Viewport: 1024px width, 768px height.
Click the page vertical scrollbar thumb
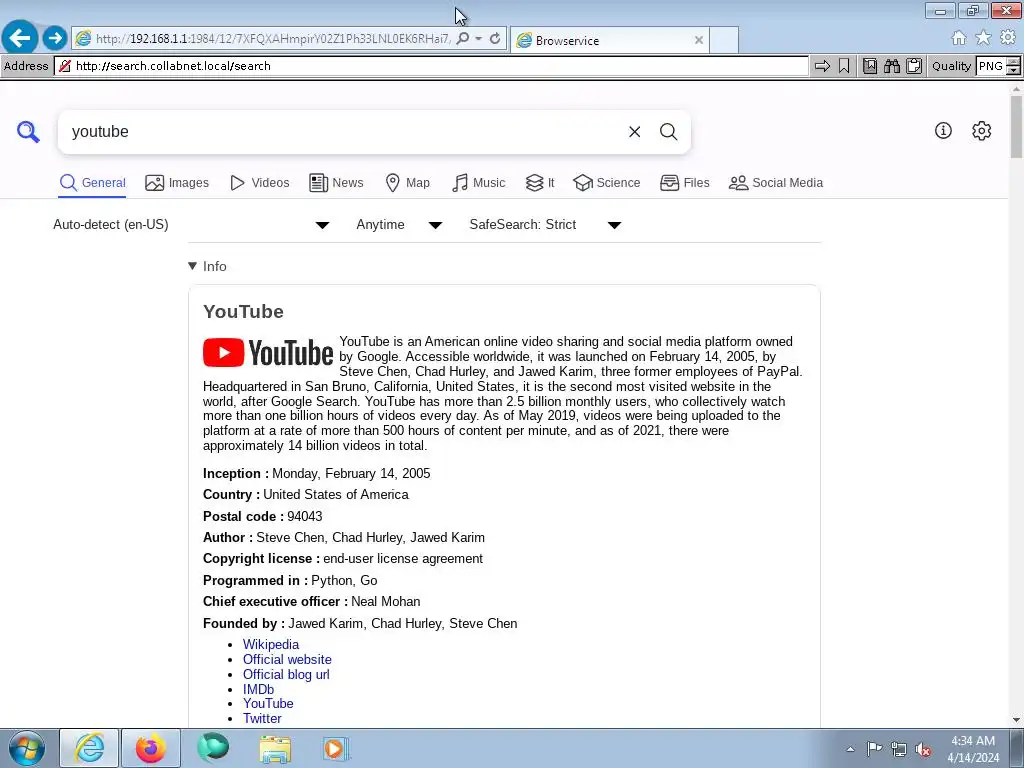pos(1016,127)
